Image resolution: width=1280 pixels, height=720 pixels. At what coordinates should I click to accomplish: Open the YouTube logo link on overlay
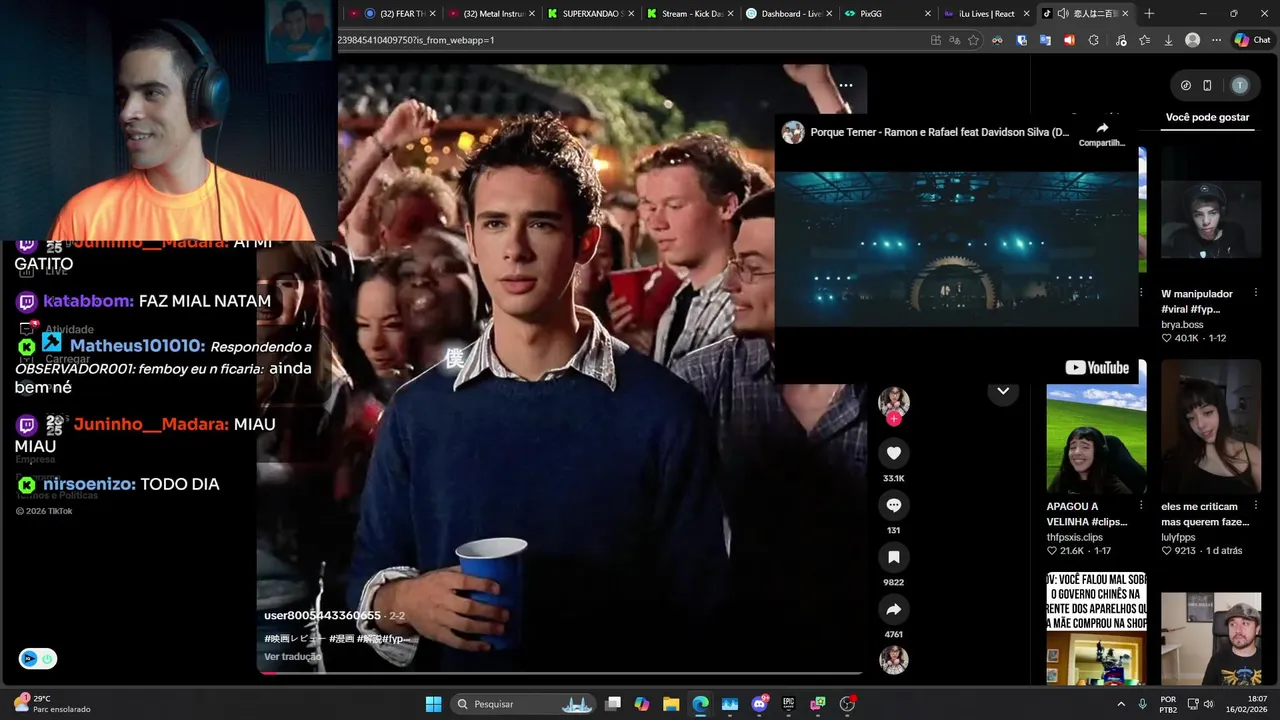click(x=1097, y=367)
